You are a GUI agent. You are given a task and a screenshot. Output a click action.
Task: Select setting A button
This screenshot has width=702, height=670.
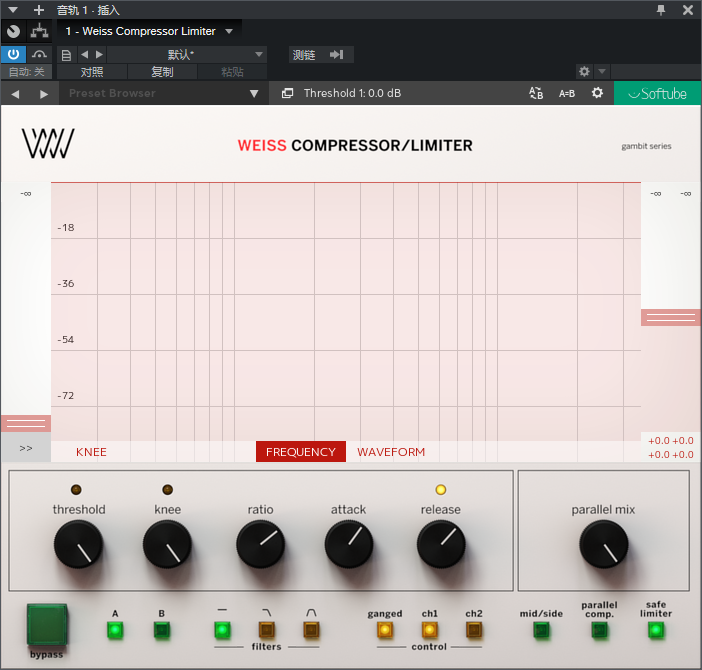(x=115, y=630)
